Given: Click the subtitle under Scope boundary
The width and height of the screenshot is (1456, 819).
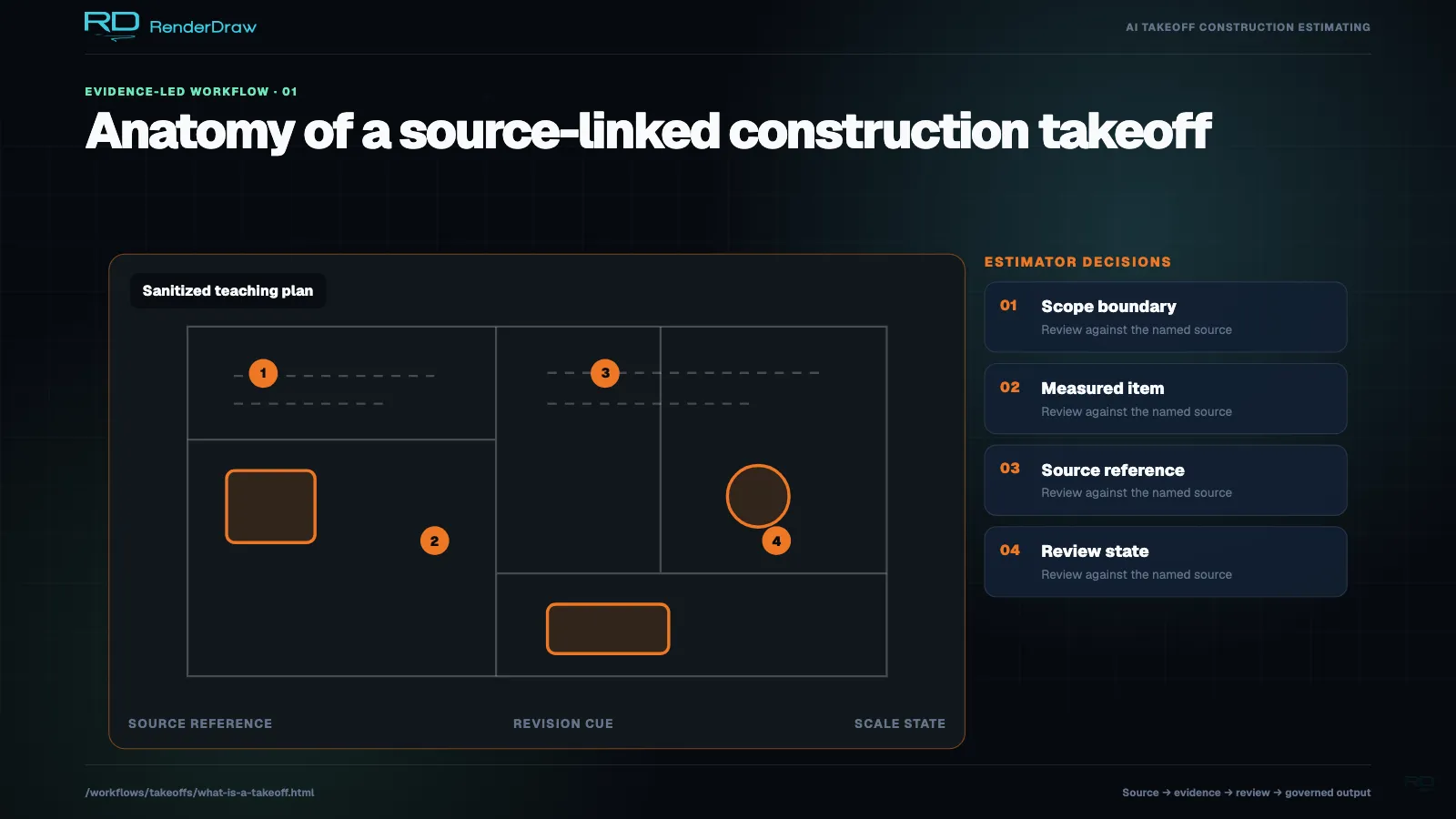Looking at the screenshot, I should [x=1137, y=330].
